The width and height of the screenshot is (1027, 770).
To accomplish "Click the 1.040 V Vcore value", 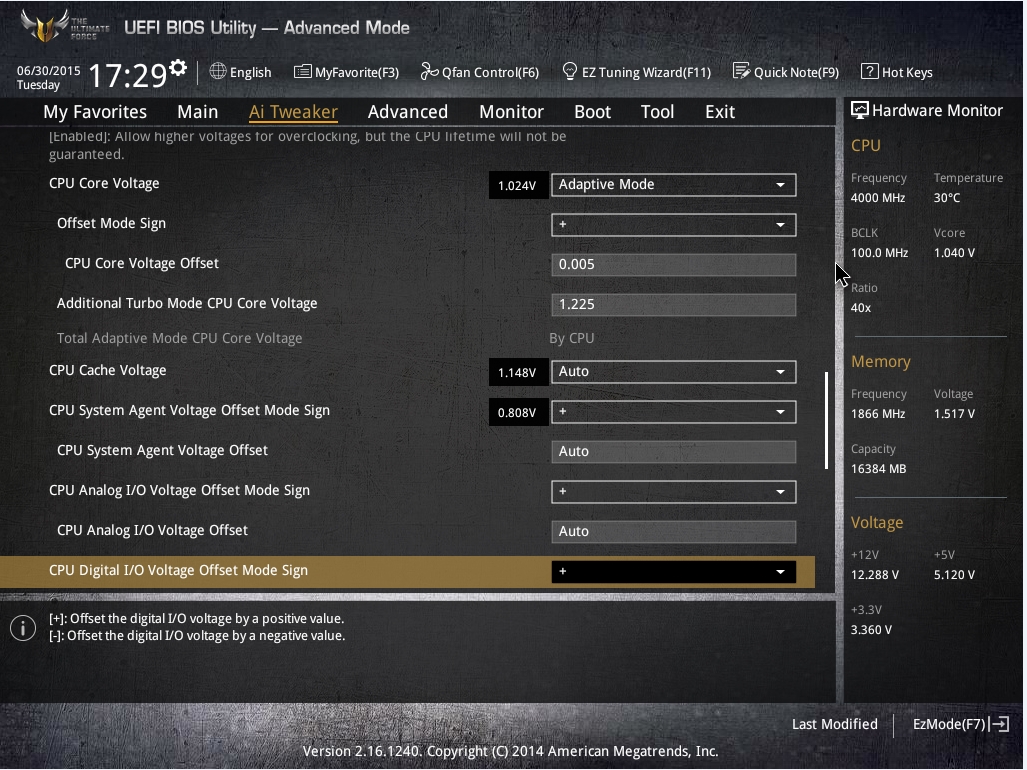I will coord(954,253).
